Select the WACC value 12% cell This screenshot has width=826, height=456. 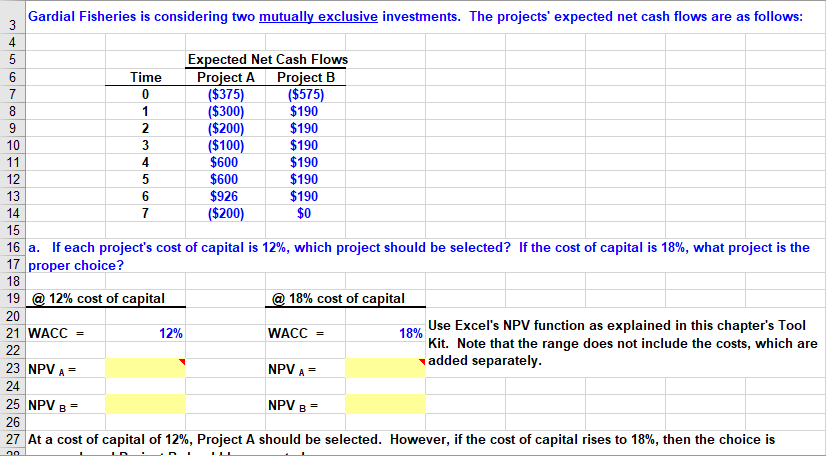(145, 333)
